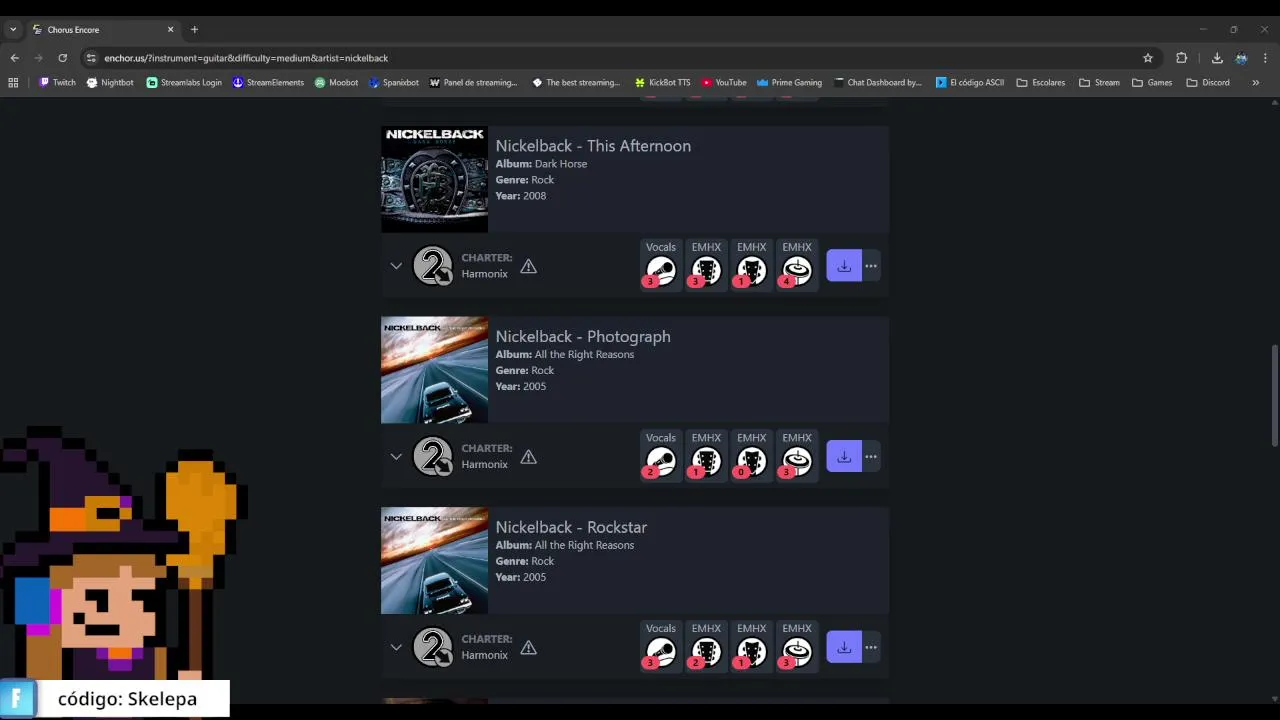The height and width of the screenshot is (720, 1280).
Task: Click the warning triangle icon for Photograph
Action: coord(528,457)
